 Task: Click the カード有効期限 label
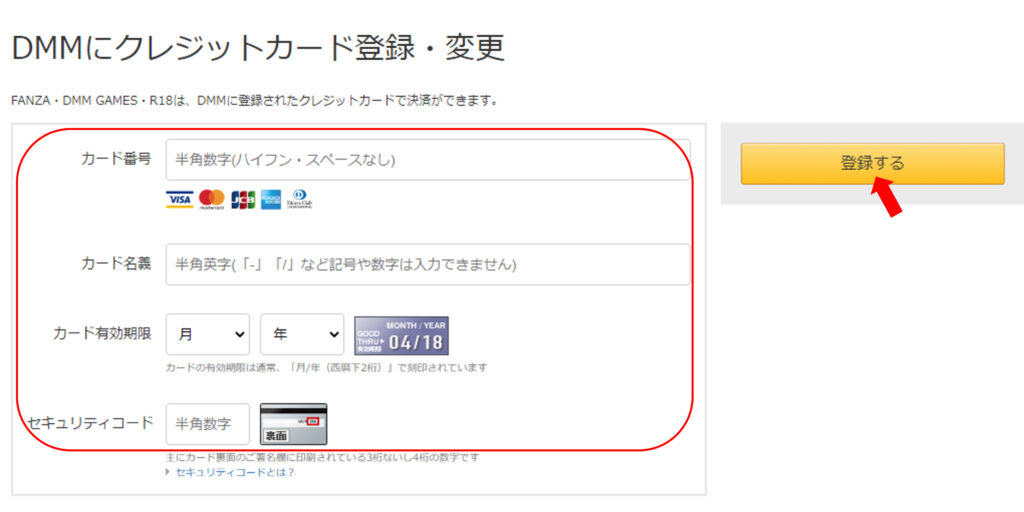pyautogui.click(x=102, y=334)
